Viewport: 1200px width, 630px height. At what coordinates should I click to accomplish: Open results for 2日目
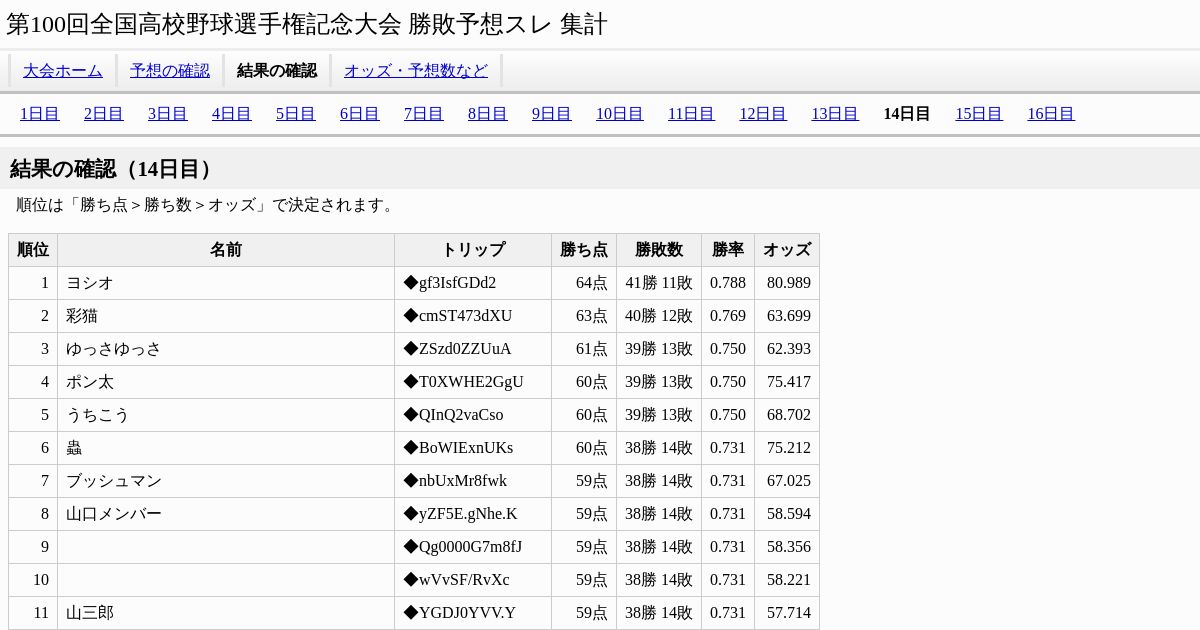[x=104, y=113]
